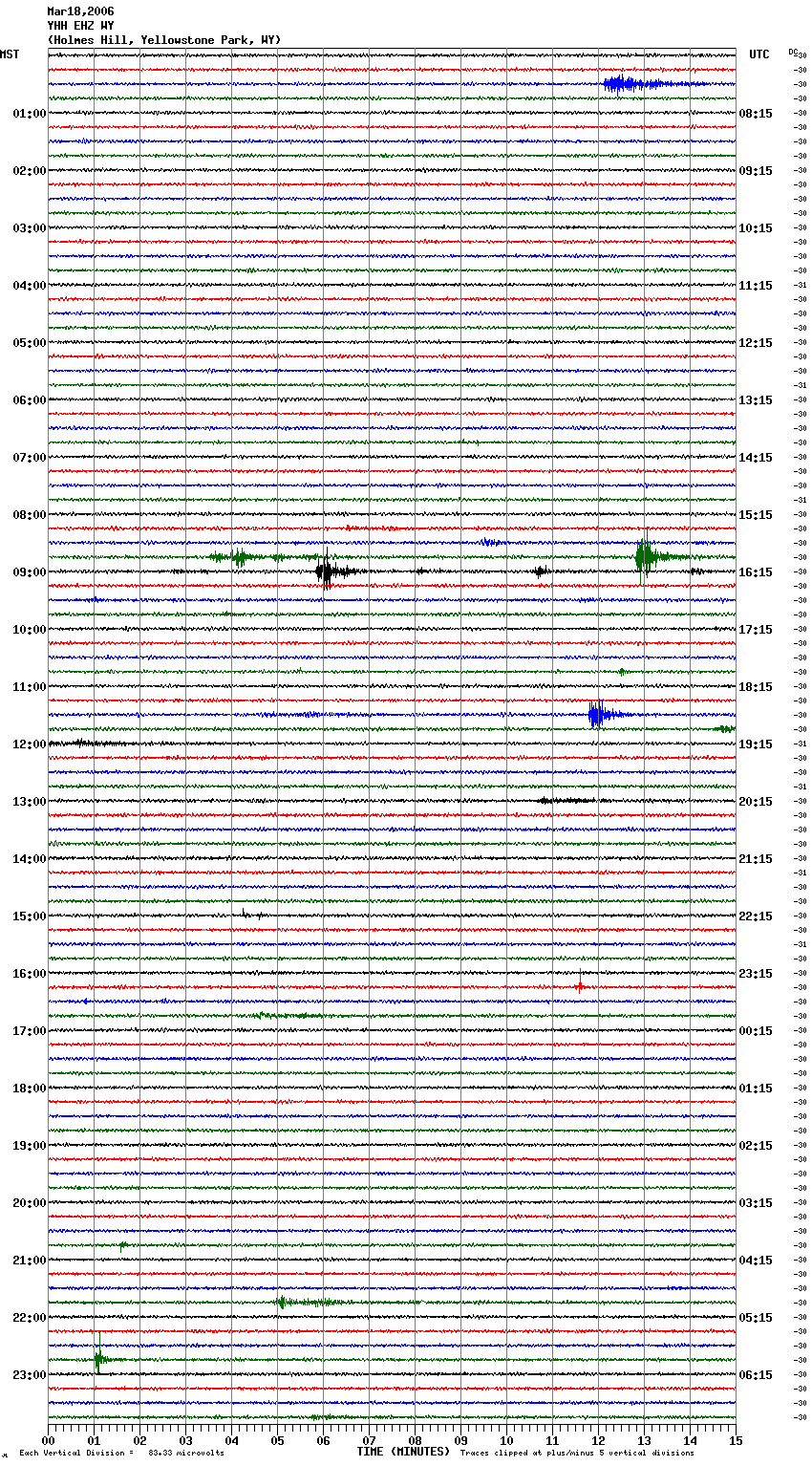The width and height of the screenshot is (812, 1466).
Task: Select the 07:00 MST row label
Action: [x=29, y=458]
